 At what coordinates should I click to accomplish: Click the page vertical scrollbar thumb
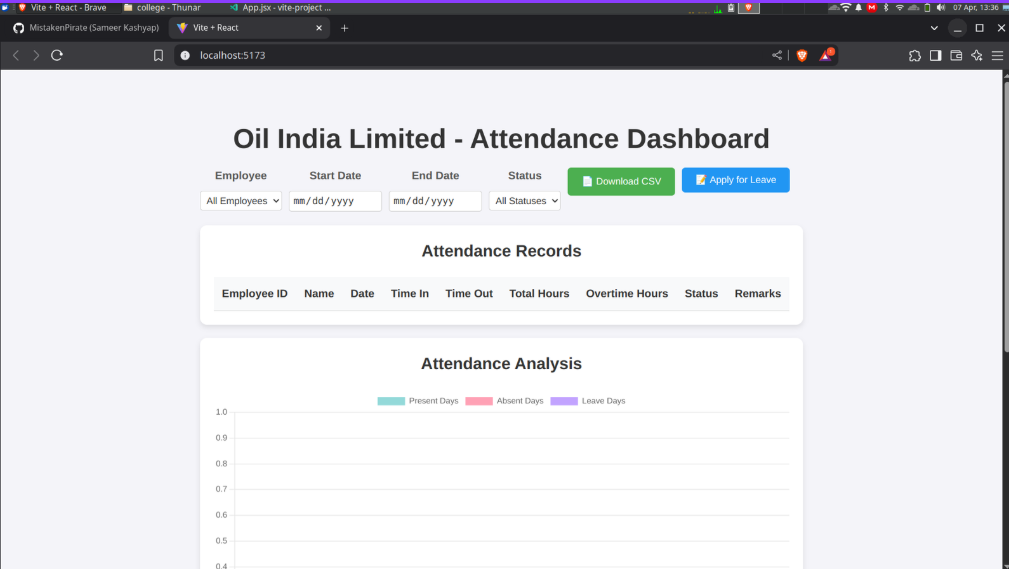(x=1006, y=216)
